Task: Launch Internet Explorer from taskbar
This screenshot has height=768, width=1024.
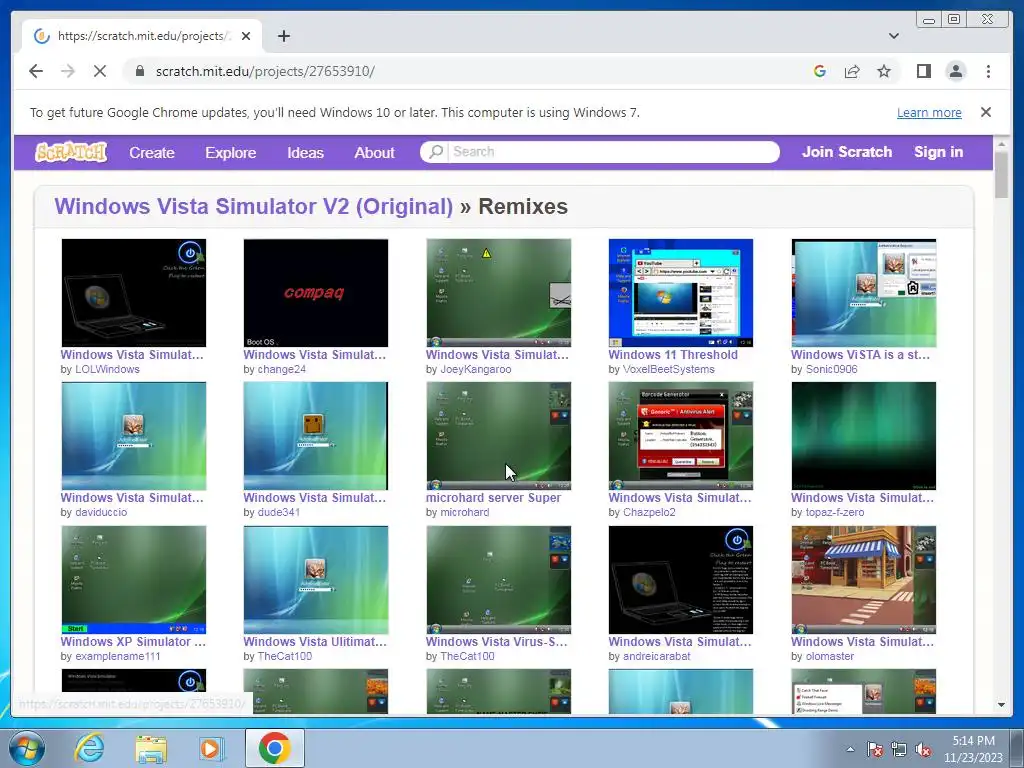Action: pyautogui.click(x=89, y=748)
